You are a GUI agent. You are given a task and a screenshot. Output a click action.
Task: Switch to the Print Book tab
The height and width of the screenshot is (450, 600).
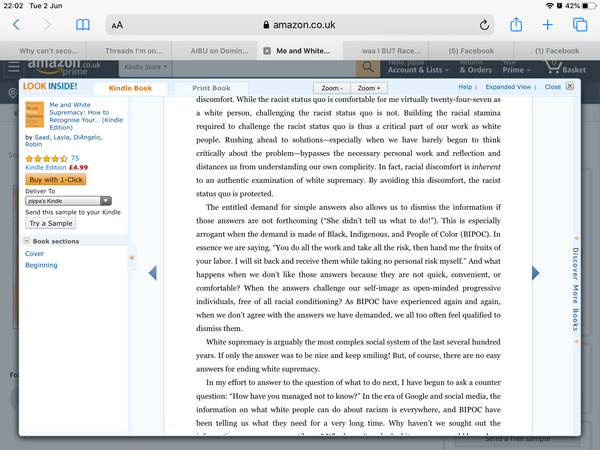pos(211,88)
